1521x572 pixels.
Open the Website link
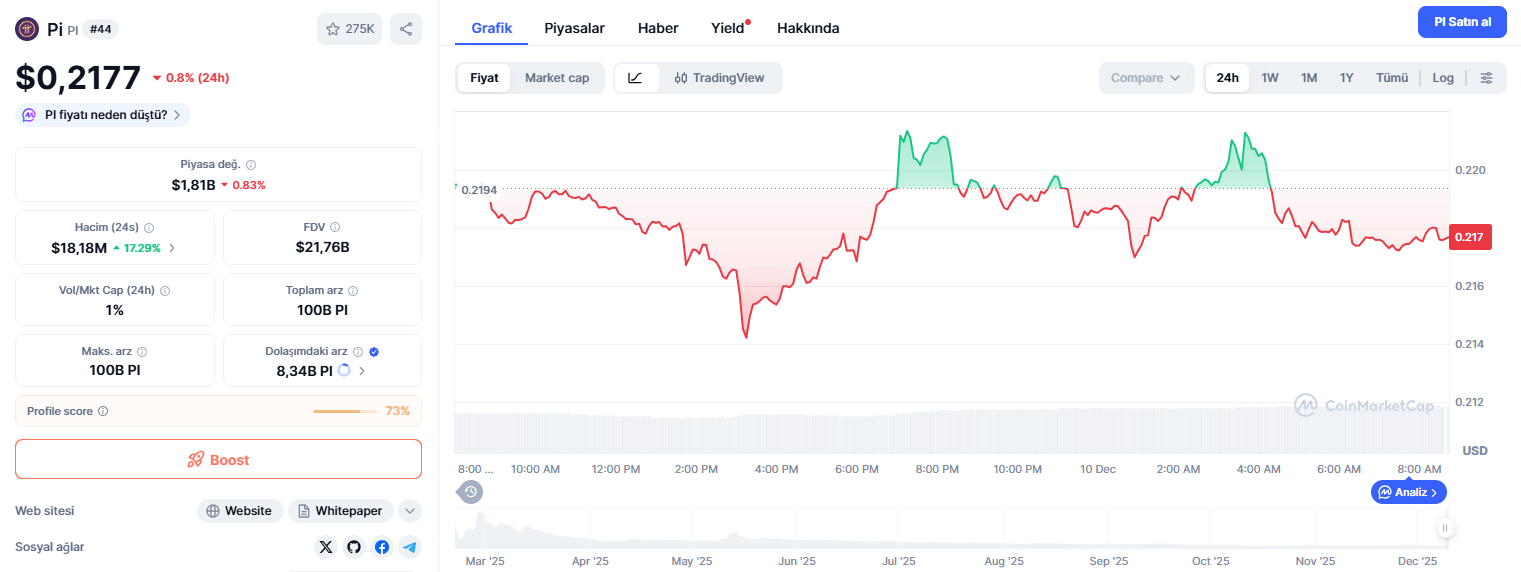click(240, 511)
